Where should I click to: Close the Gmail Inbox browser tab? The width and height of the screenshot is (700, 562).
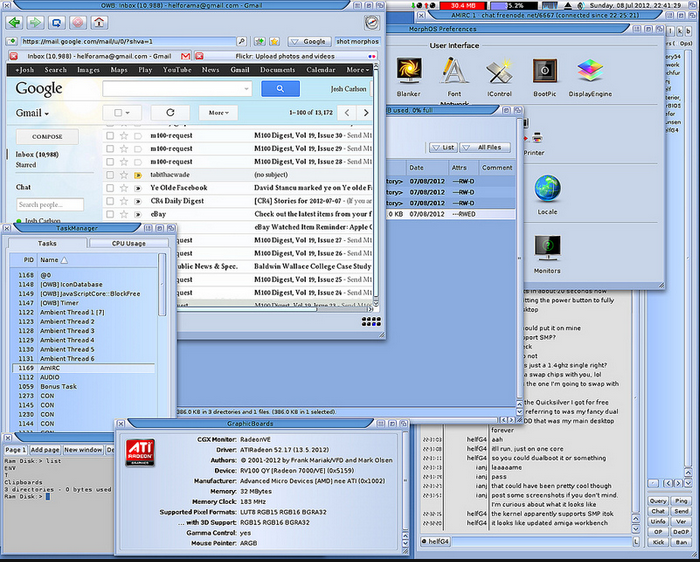coord(13,56)
